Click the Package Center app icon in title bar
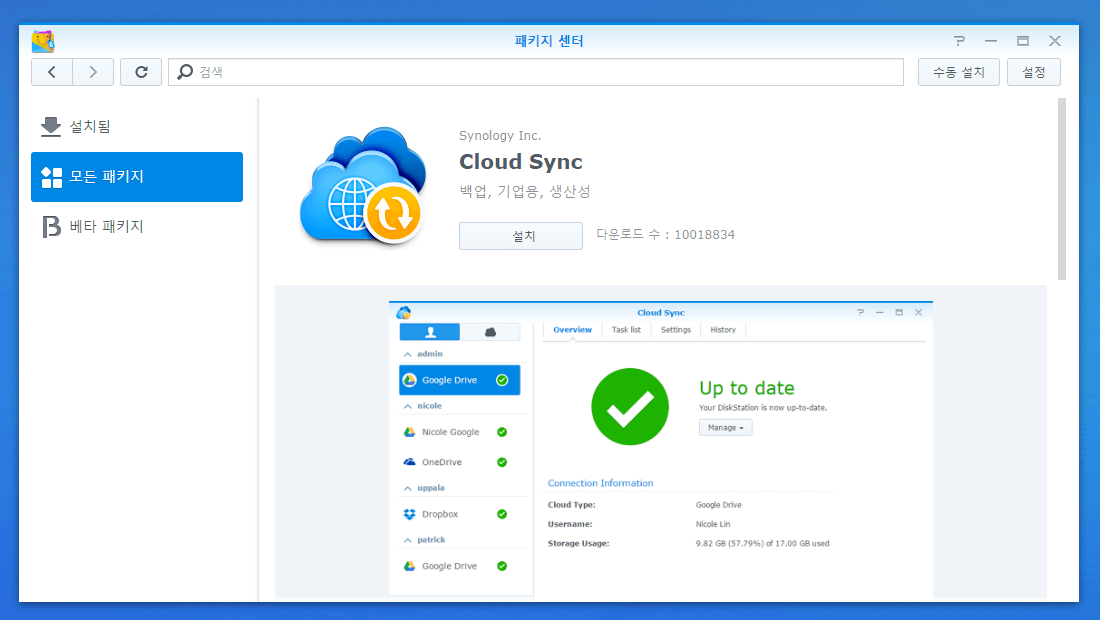 tap(43, 41)
